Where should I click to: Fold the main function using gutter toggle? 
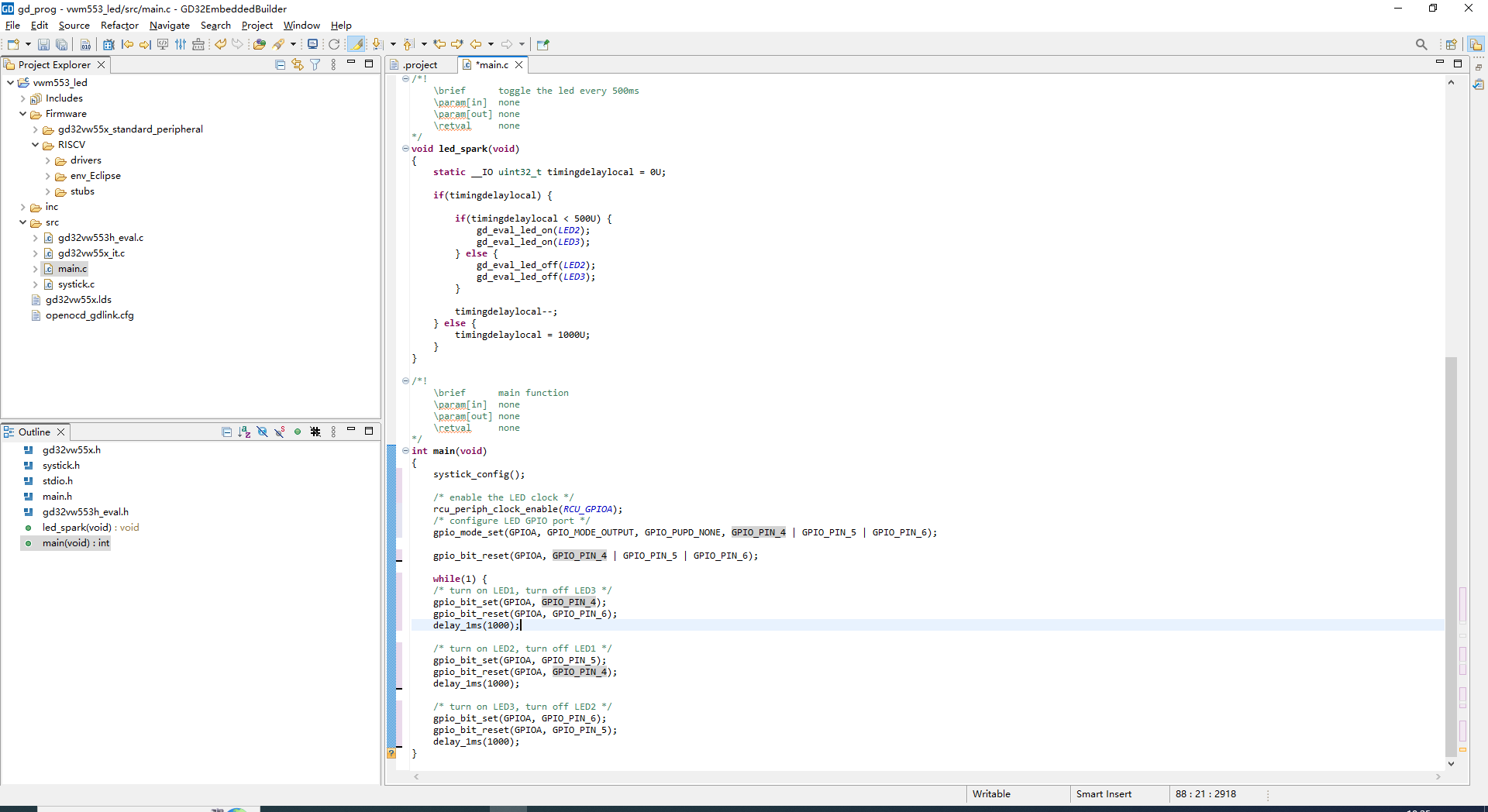pyautogui.click(x=405, y=451)
